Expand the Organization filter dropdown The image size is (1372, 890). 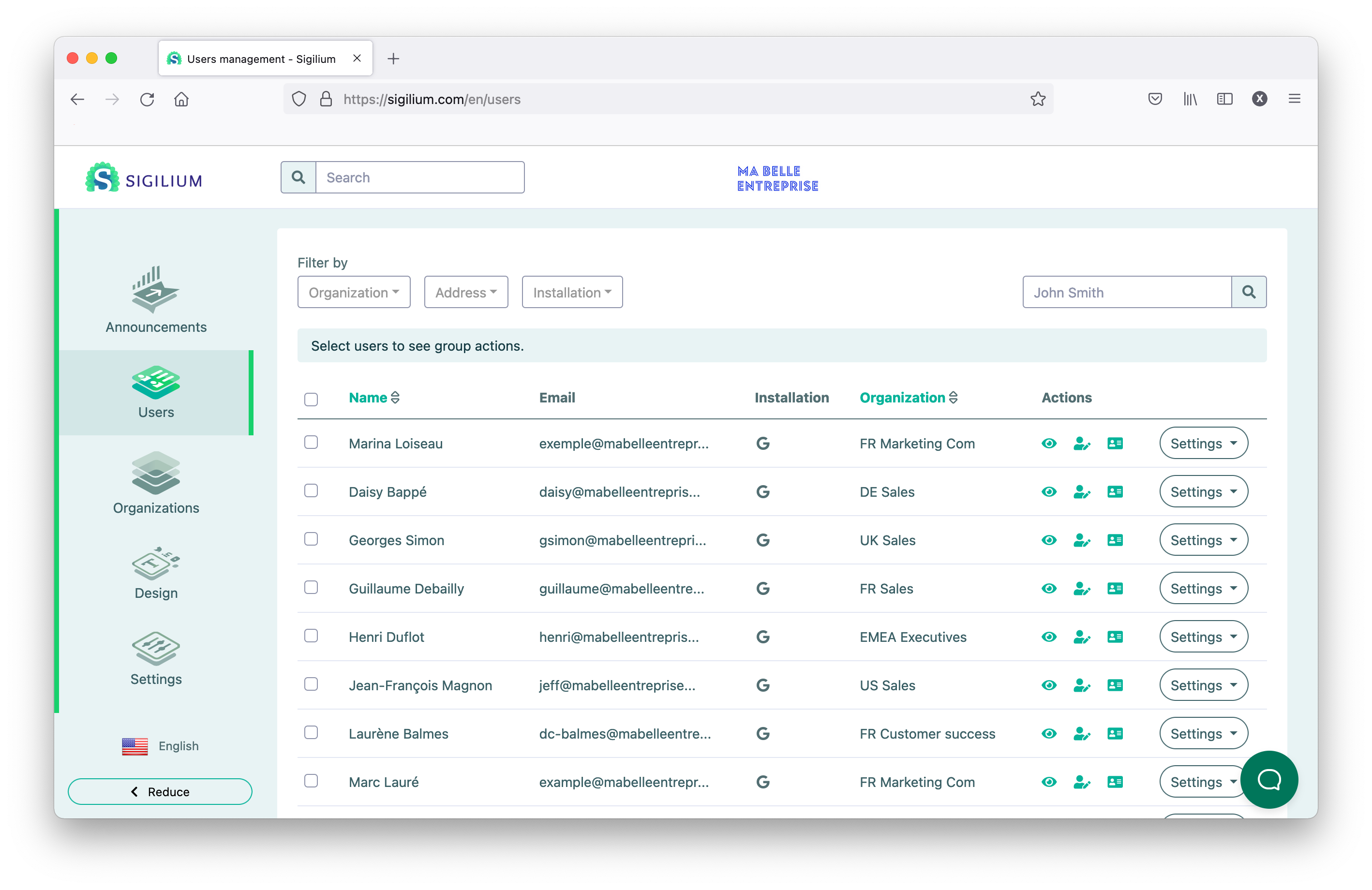point(354,292)
